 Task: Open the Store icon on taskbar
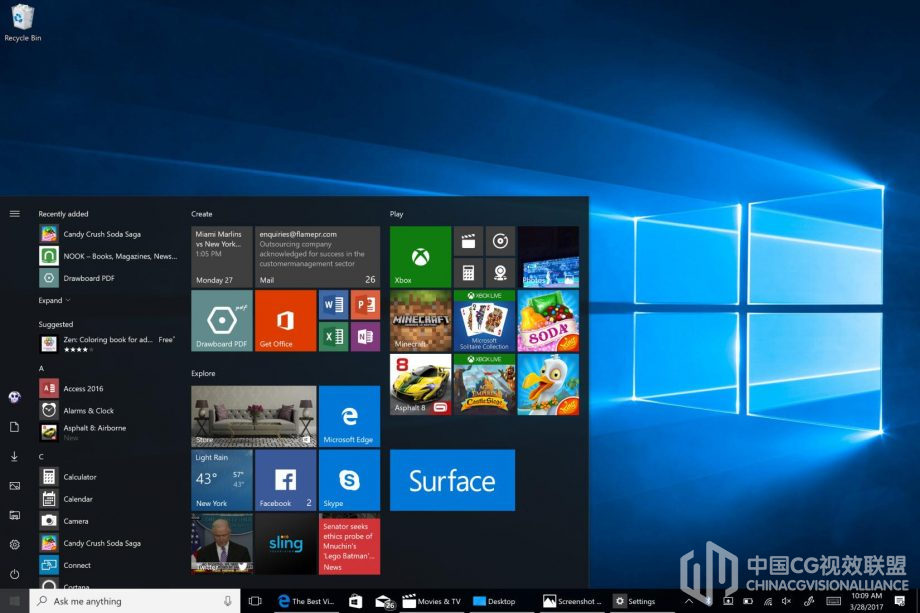(x=355, y=601)
